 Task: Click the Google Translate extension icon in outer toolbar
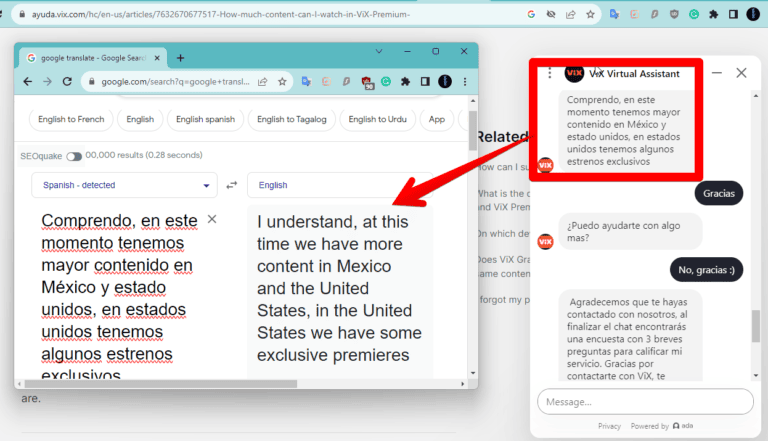coord(613,15)
